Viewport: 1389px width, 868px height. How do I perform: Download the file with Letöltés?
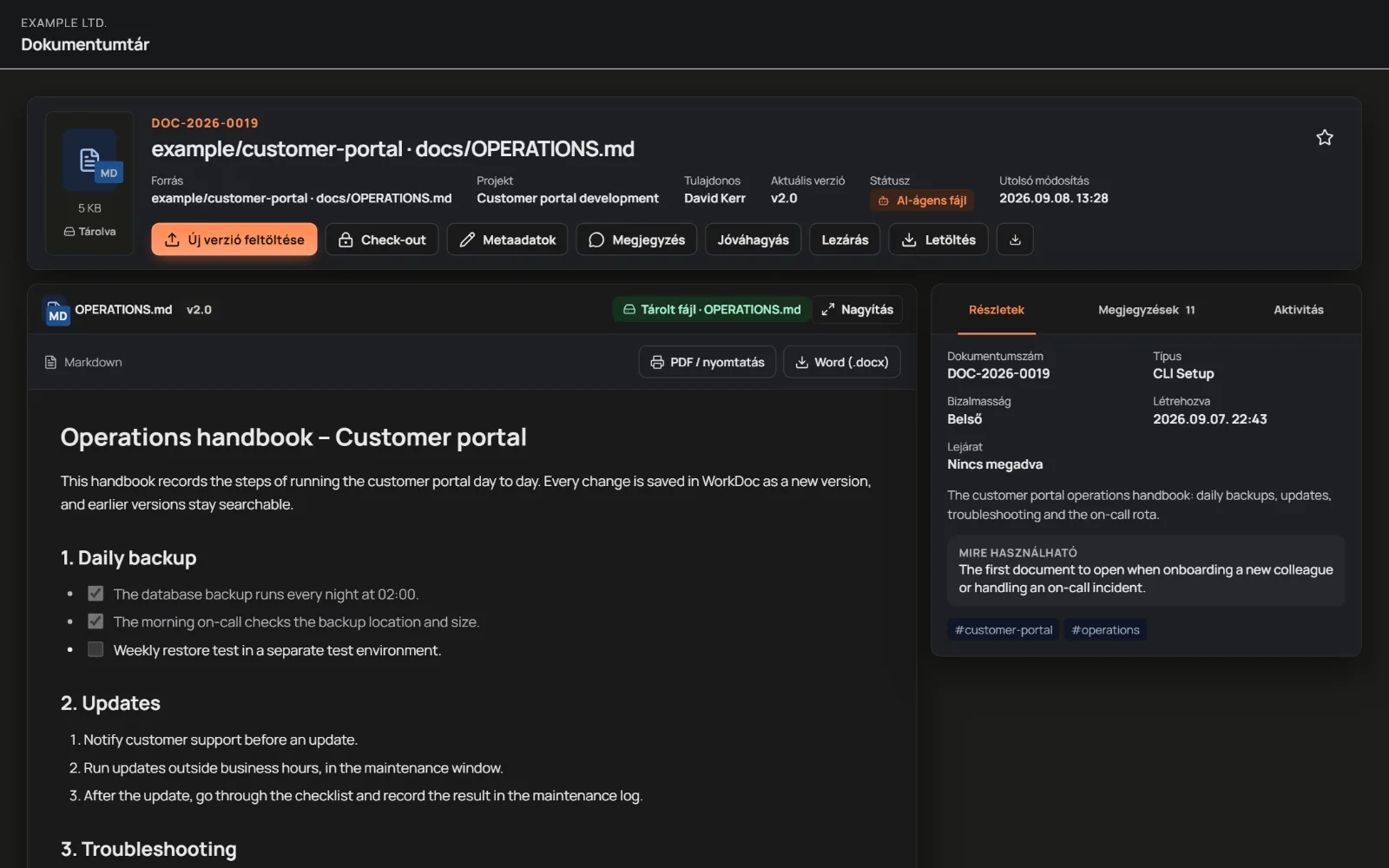(938, 240)
